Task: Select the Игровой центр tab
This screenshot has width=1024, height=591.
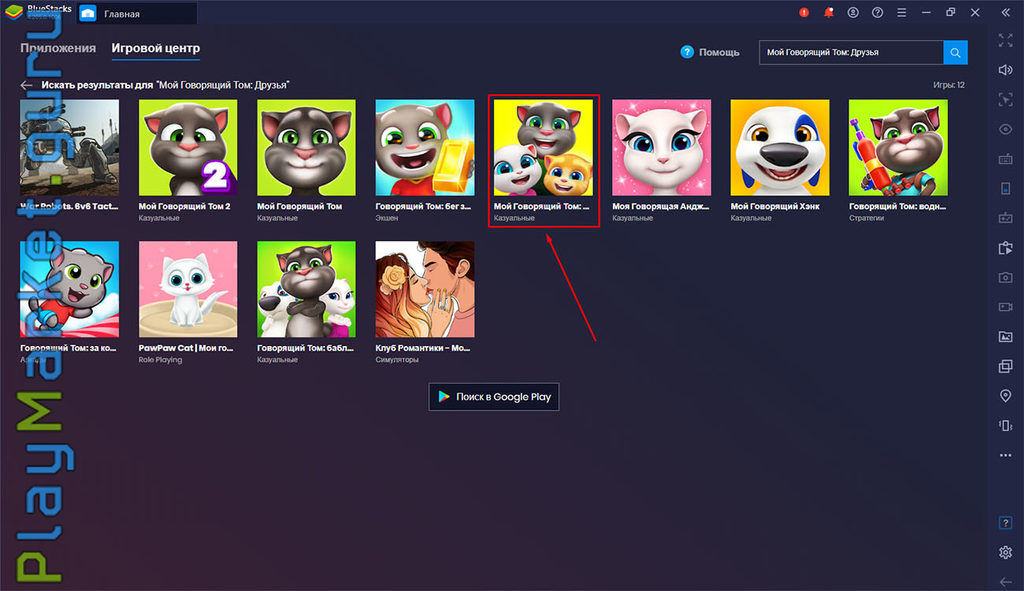Action: [155, 48]
